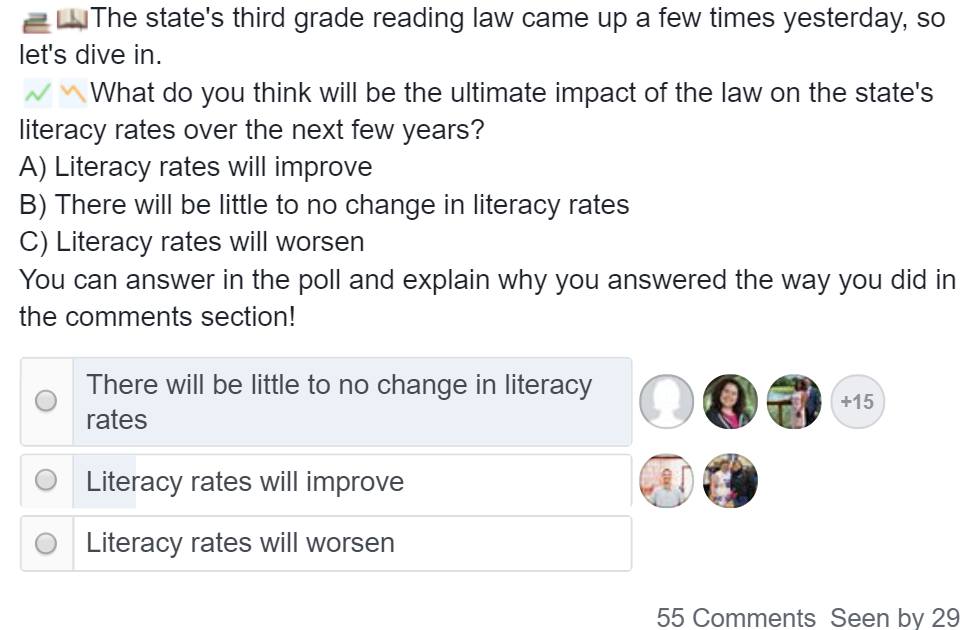The width and height of the screenshot is (977, 630).
Task: Open the 55 Comments link
Action: 736,618
